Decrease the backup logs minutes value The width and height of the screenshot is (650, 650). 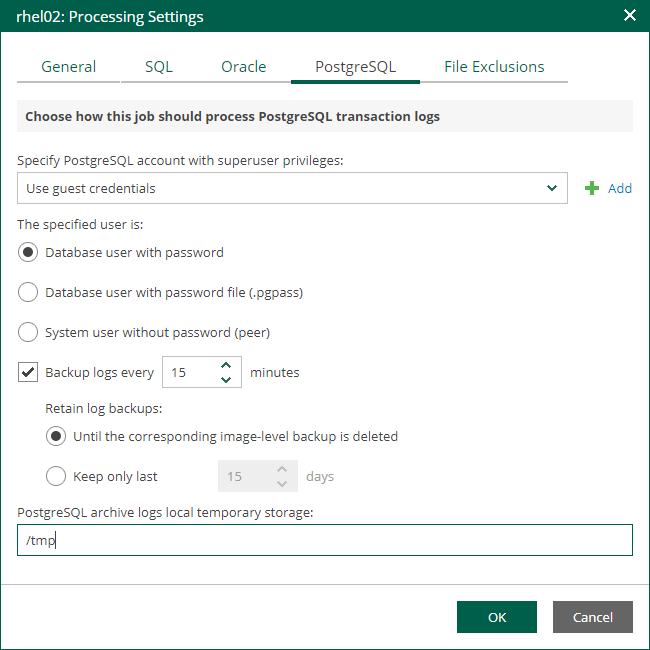tap(226, 380)
